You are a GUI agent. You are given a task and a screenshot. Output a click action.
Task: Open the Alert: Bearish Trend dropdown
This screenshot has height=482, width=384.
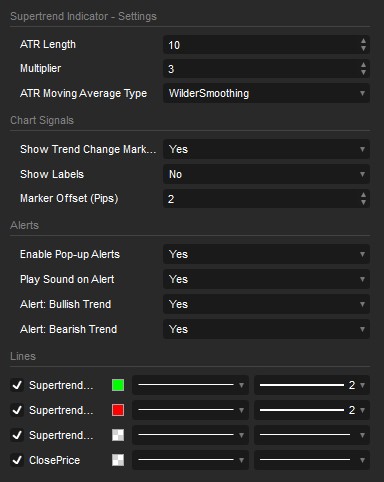coord(266,329)
